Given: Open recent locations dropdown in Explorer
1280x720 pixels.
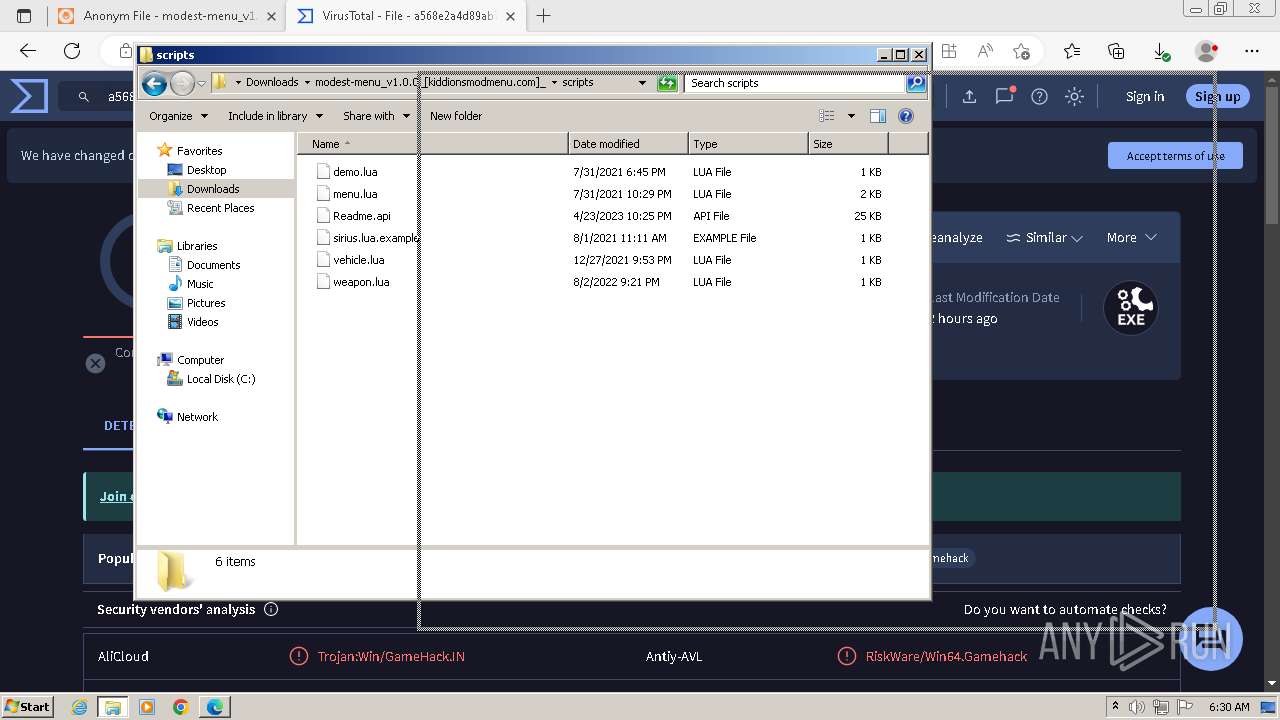Looking at the screenshot, I should click(201, 84).
